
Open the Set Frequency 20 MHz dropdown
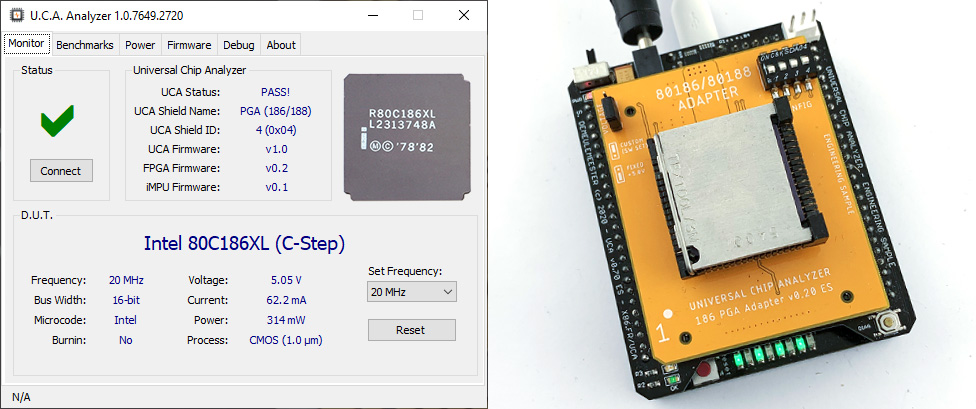412,291
